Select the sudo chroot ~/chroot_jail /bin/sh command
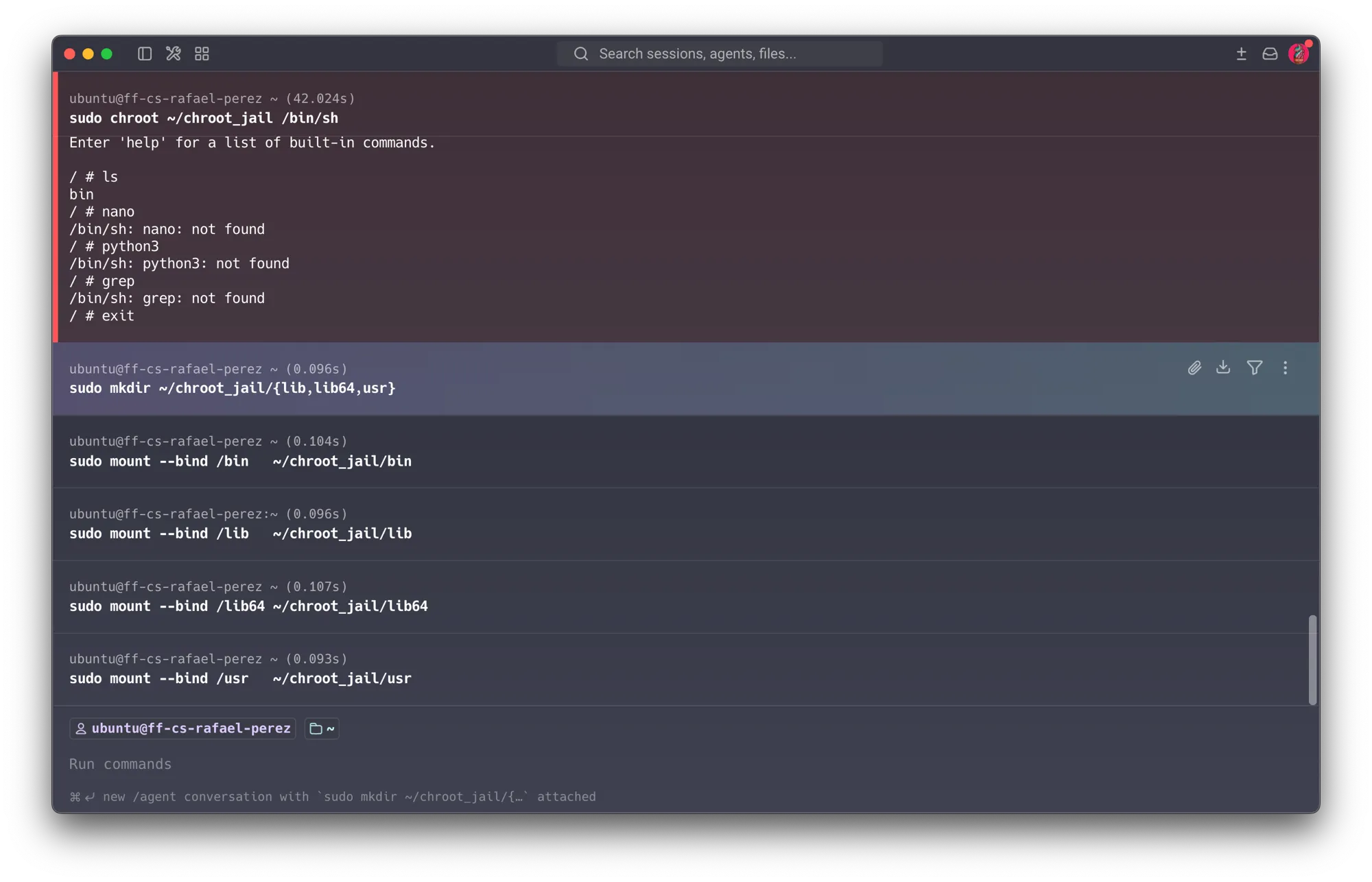Viewport: 1372px width, 882px height. click(204, 118)
